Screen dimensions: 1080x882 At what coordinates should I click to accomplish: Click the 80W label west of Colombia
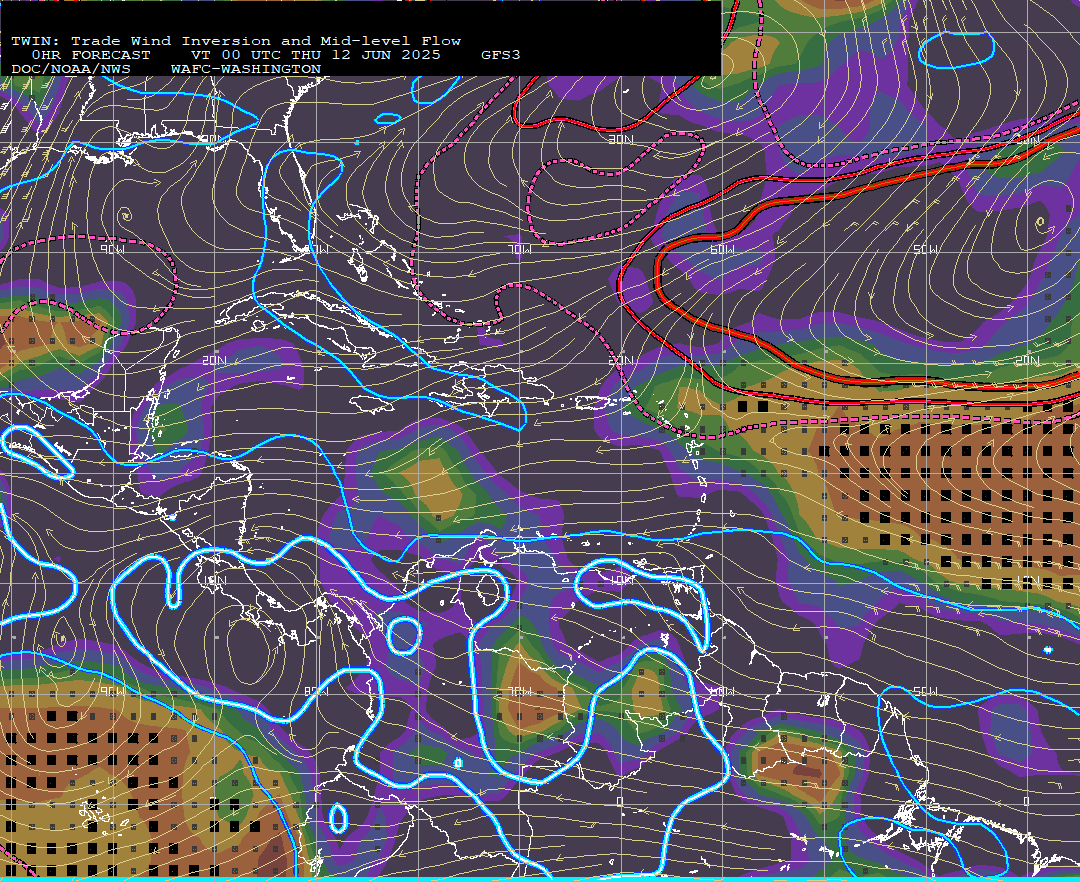(315, 691)
